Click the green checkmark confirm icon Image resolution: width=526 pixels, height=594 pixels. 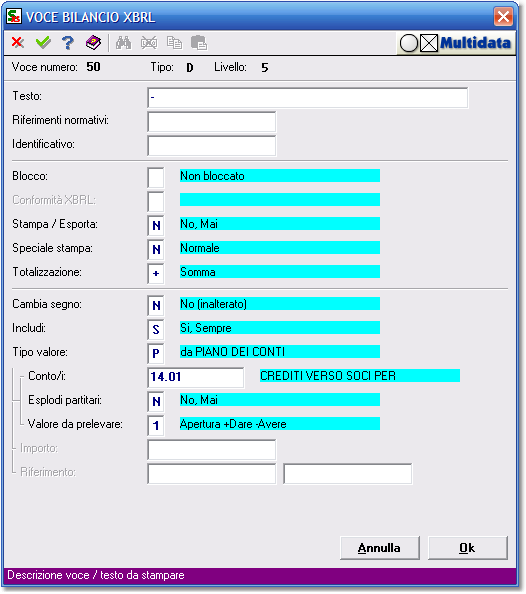(43, 42)
